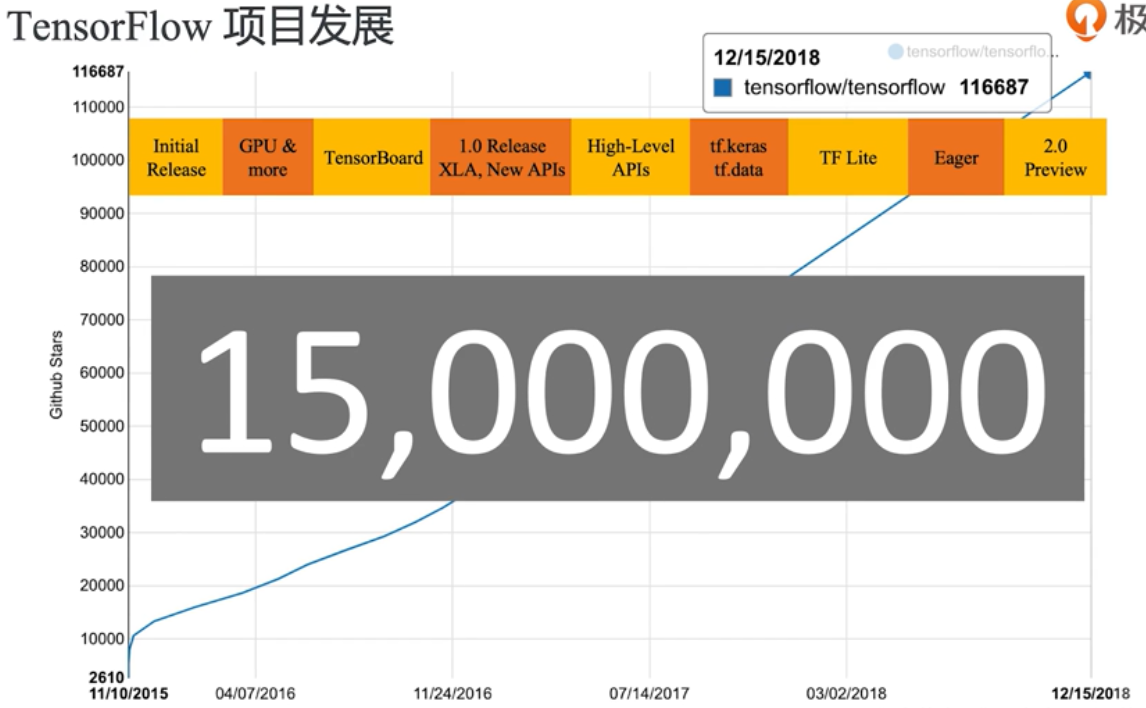The height and width of the screenshot is (708, 1146).
Task: Select the 'TensorBoard' milestone box
Action: tap(374, 157)
